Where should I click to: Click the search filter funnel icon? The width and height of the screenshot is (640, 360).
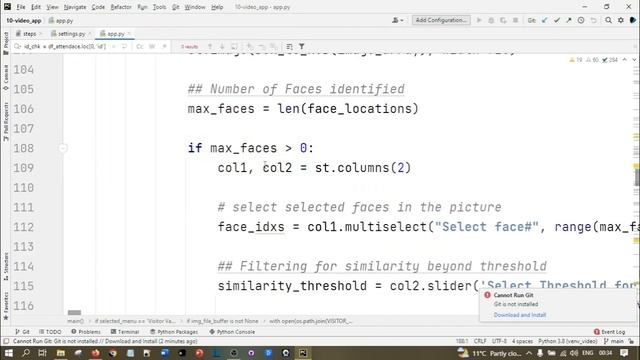pyautogui.click(x=302, y=47)
